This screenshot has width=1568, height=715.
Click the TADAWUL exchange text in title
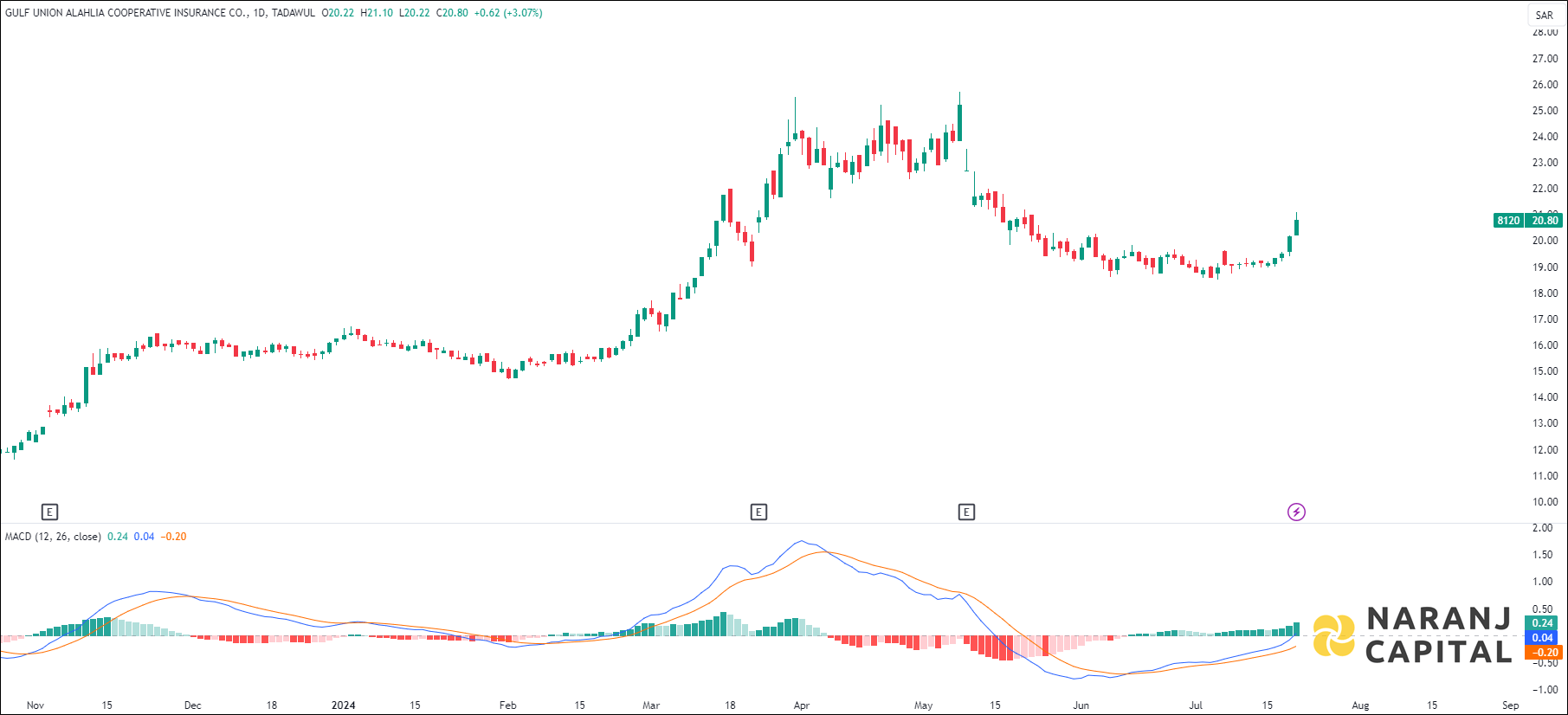294,13
